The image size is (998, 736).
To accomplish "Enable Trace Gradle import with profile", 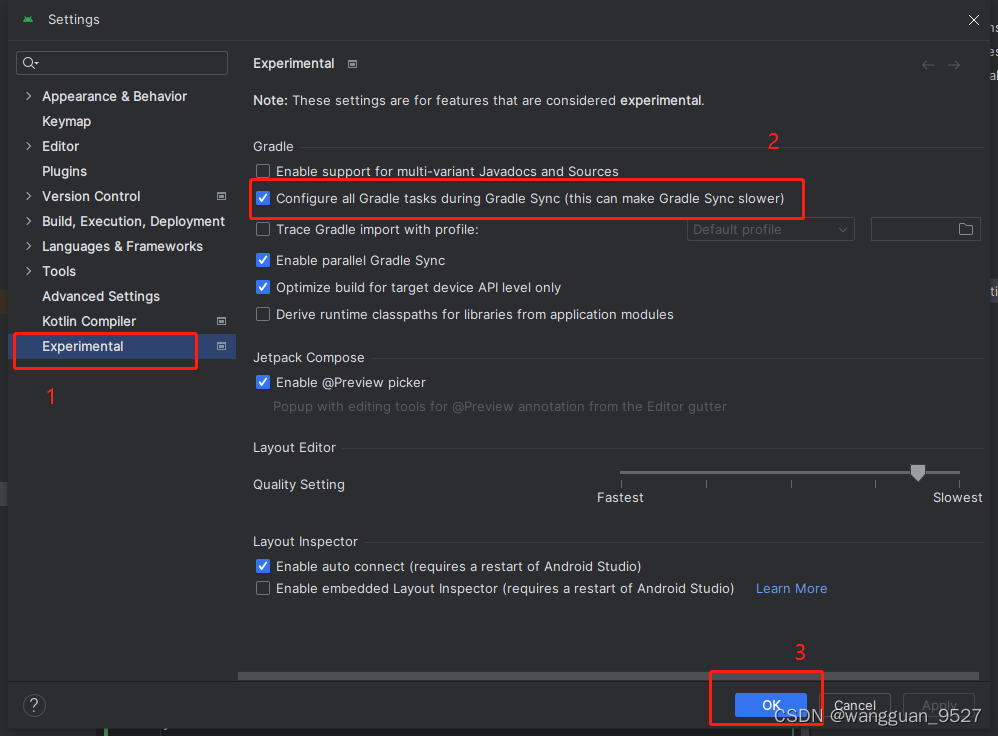I will [x=263, y=229].
